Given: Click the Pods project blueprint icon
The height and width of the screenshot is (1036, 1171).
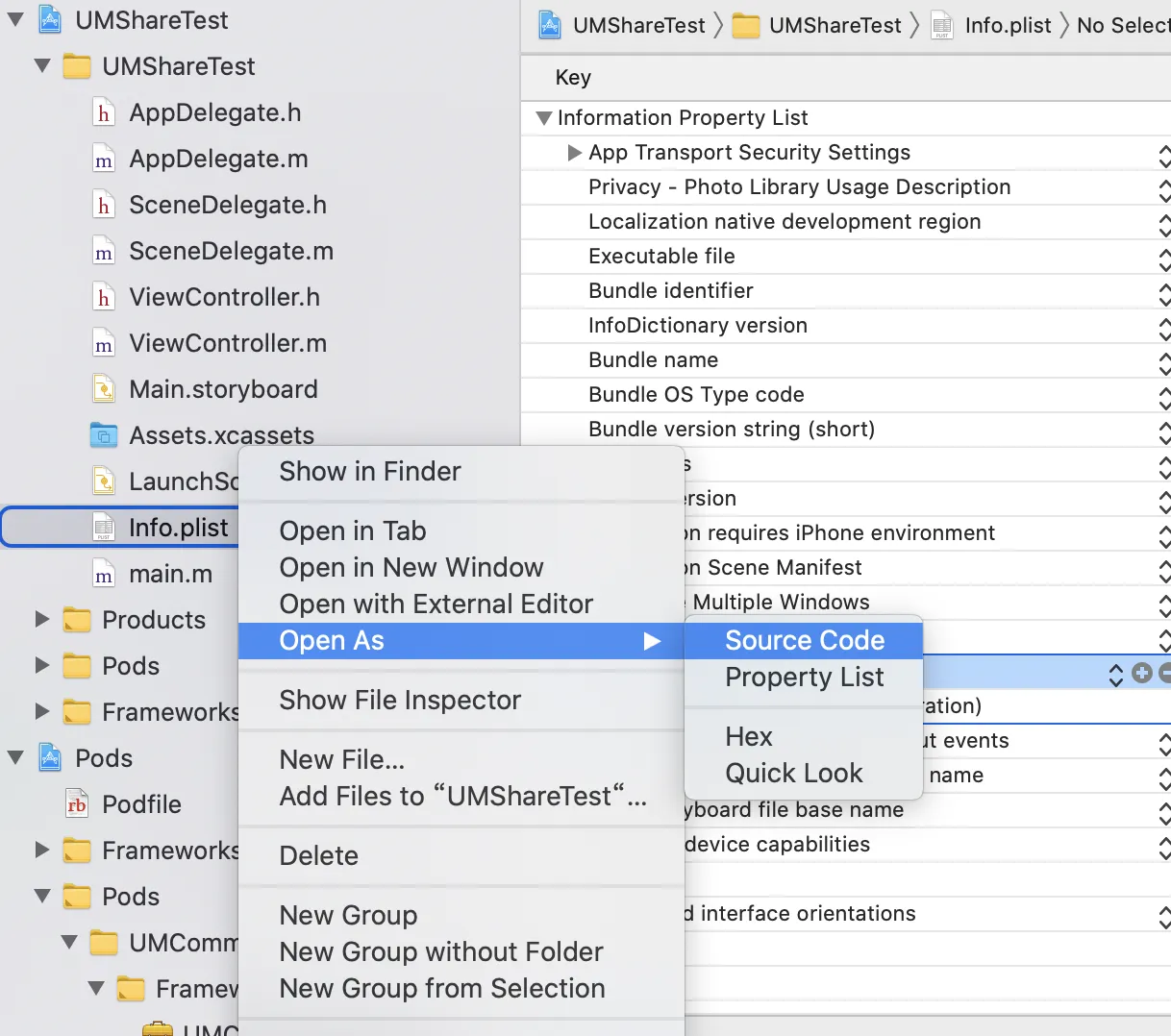Looking at the screenshot, I should [50, 758].
